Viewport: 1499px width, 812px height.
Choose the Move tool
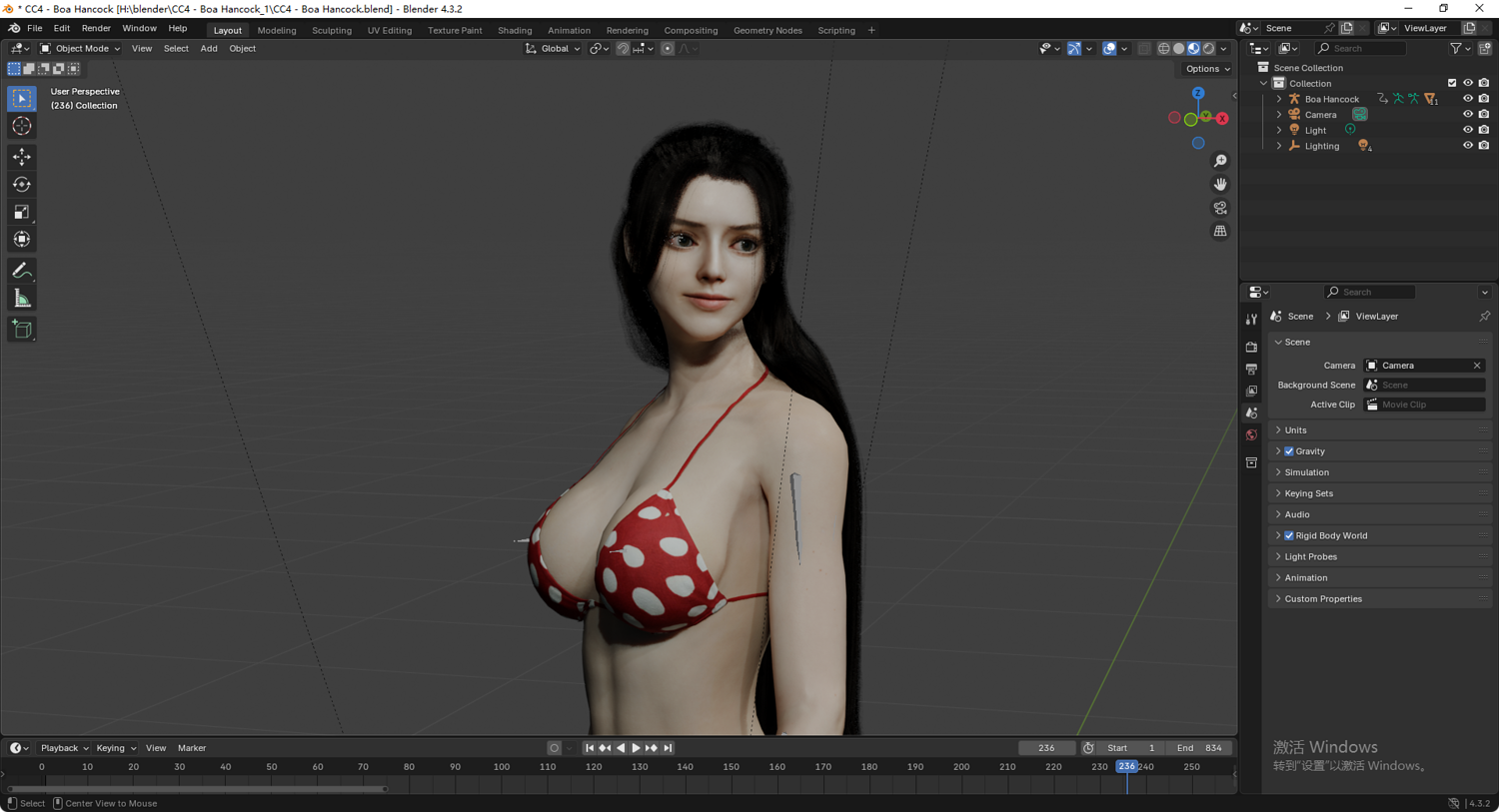point(22,157)
